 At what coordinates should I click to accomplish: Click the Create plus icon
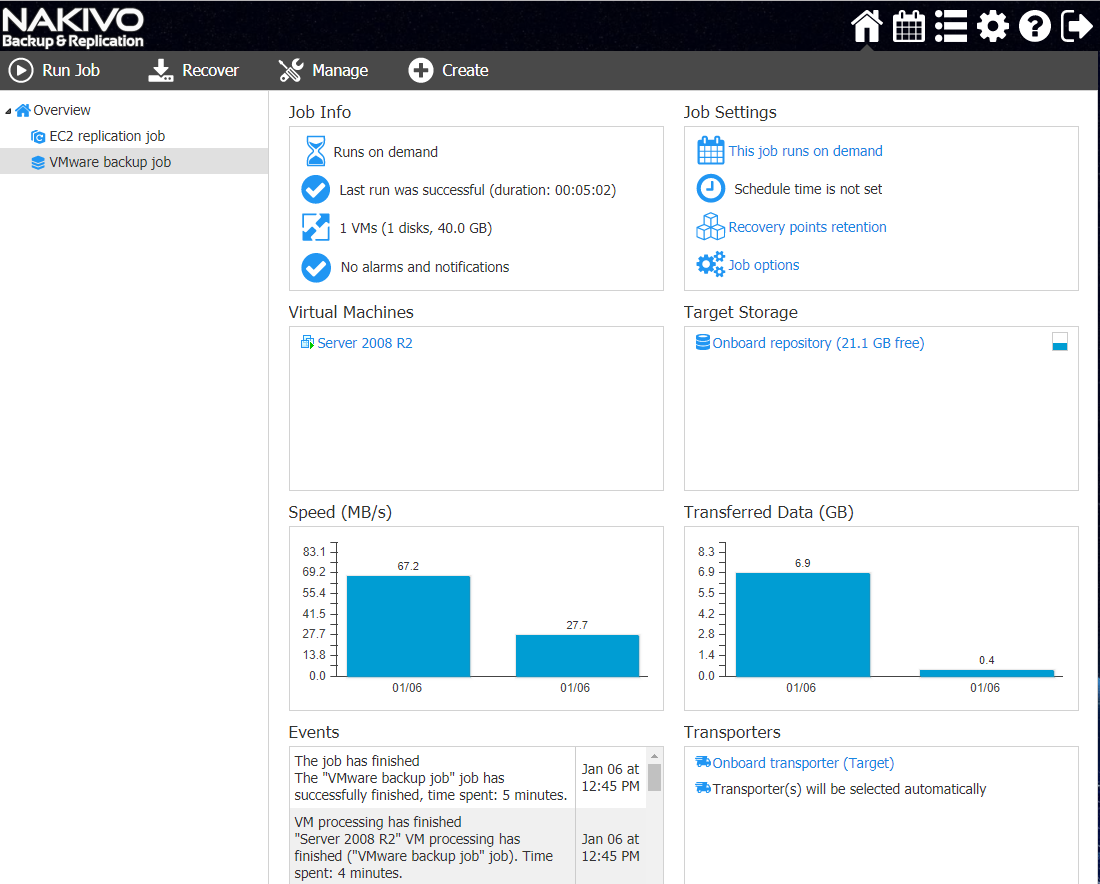coord(421,70)
